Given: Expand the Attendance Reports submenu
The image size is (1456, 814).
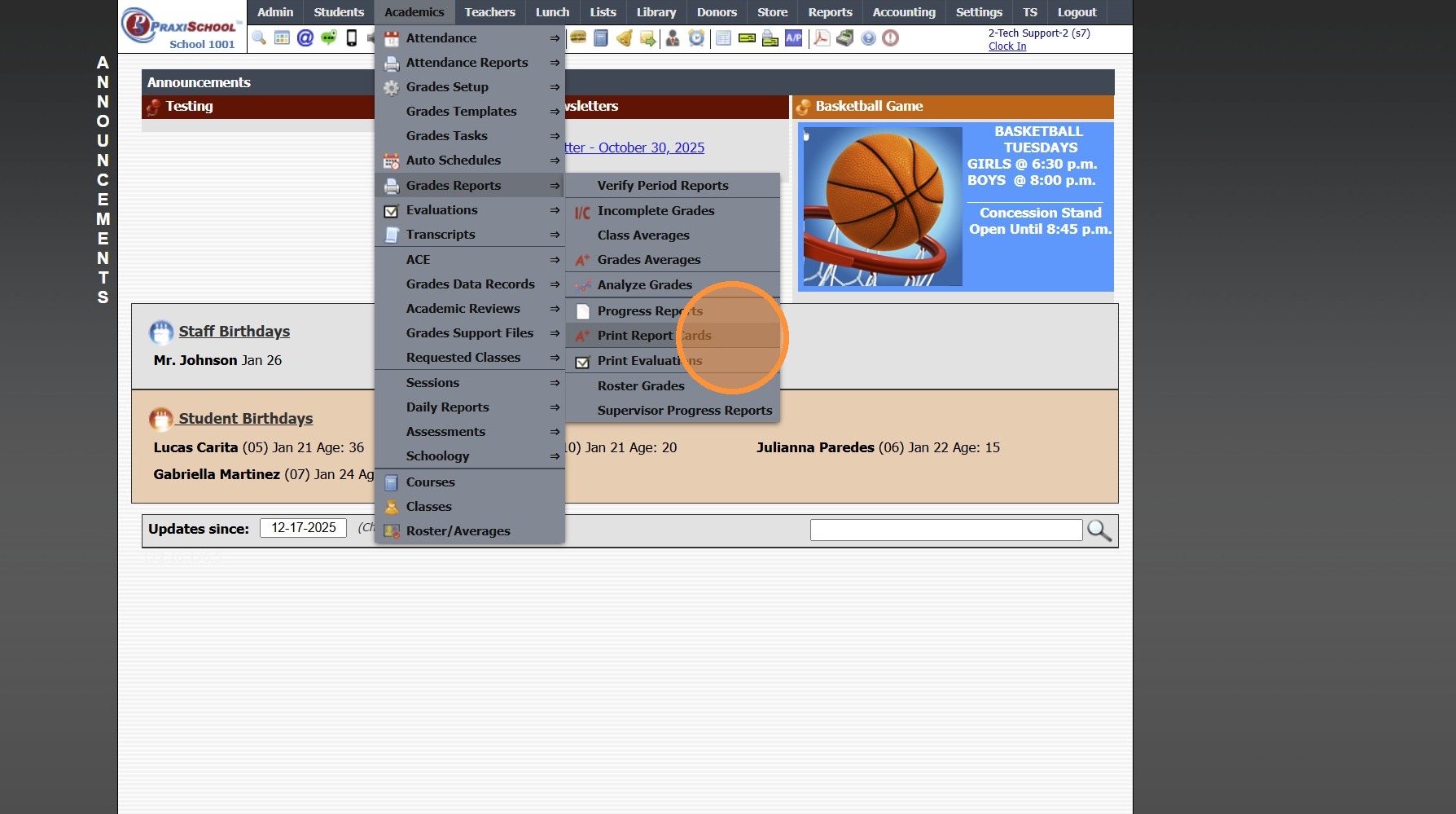Looking at the screenshot, I should pyautogui.click(x=470, y=63).
